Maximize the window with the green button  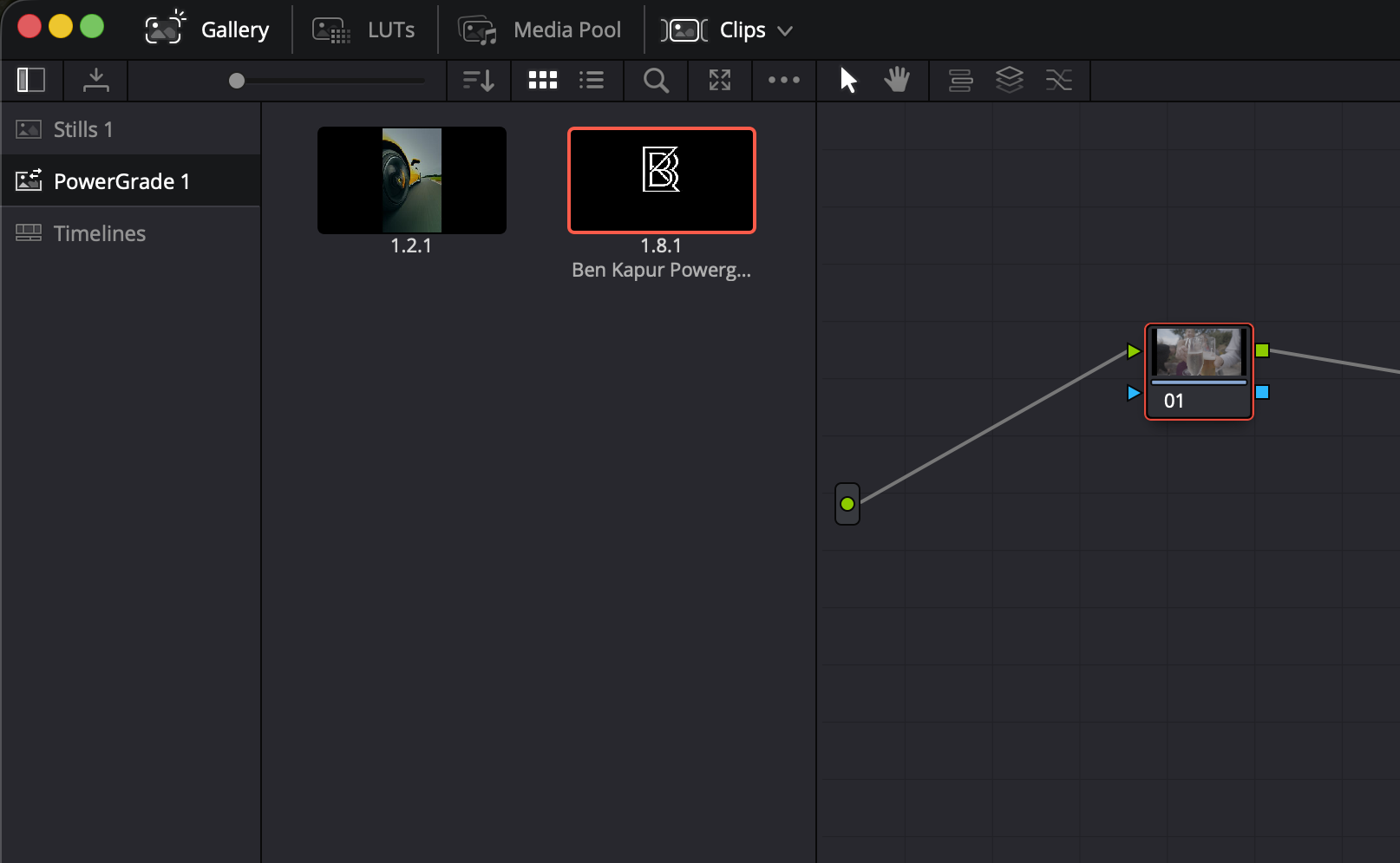point(92,27)
